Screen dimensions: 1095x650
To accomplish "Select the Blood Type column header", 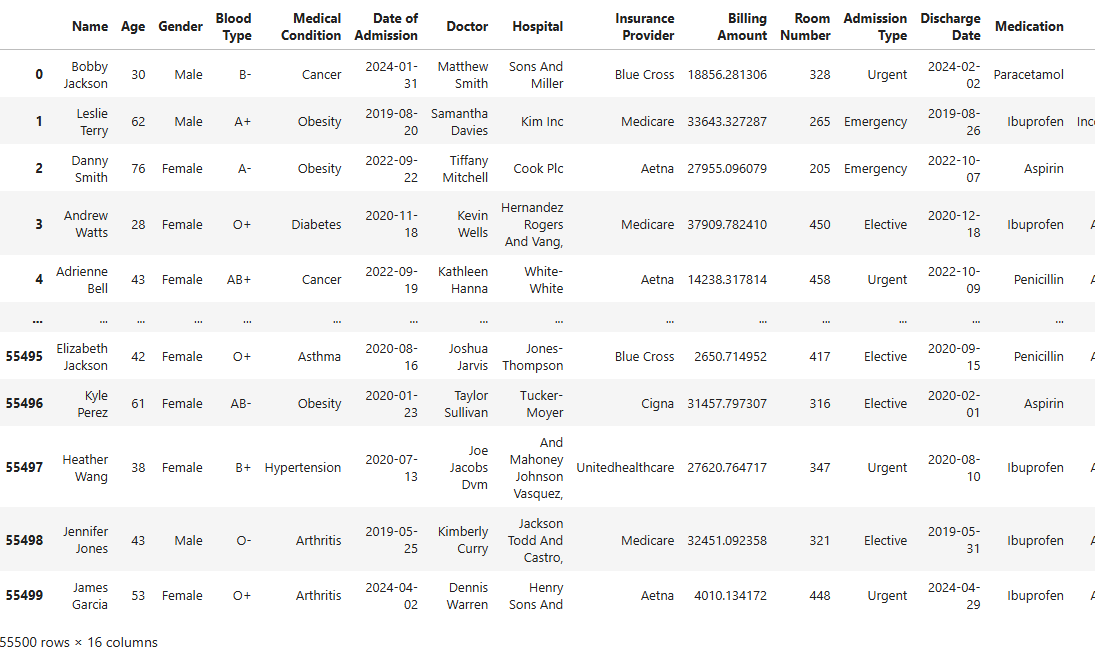I will coord(233,27).
